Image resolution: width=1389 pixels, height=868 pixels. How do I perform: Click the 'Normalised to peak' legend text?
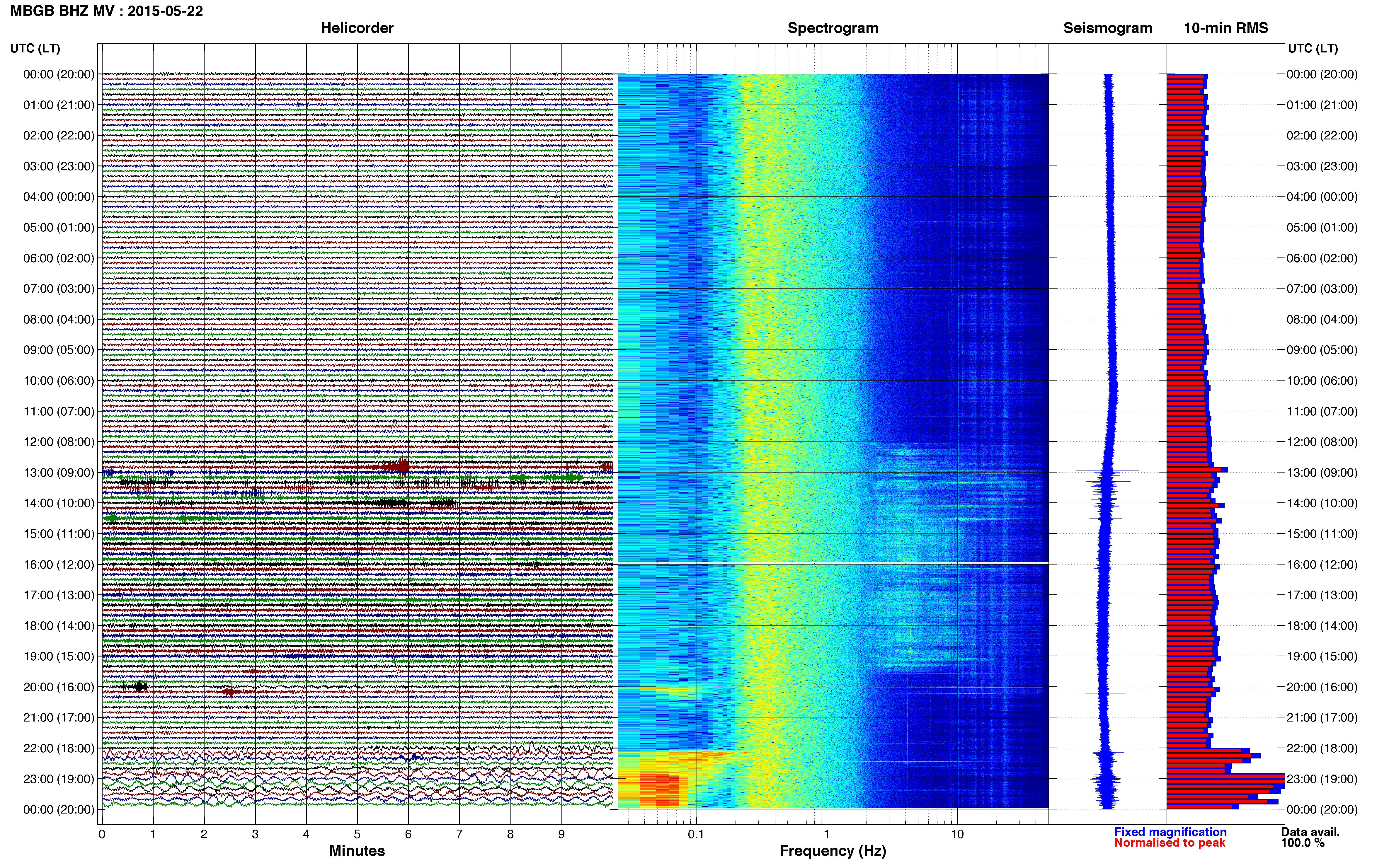(1170, 843)
